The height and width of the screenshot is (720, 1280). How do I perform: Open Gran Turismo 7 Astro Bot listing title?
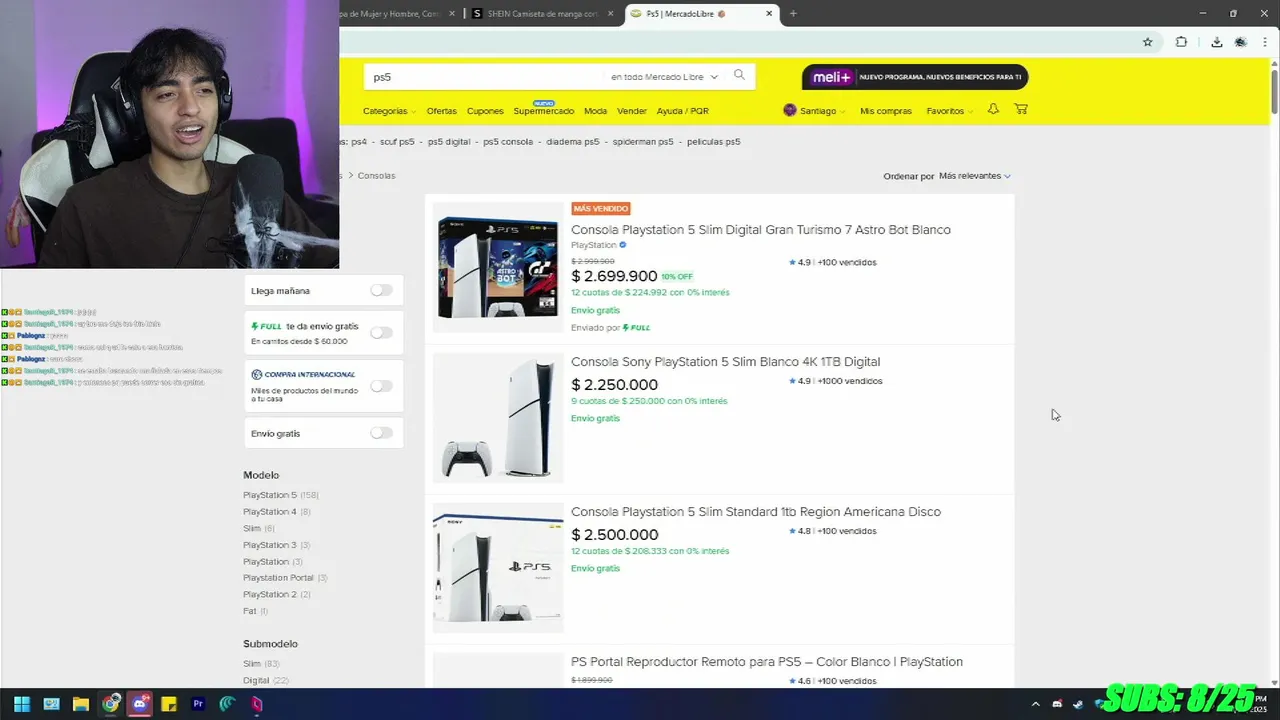pos(761,230)
